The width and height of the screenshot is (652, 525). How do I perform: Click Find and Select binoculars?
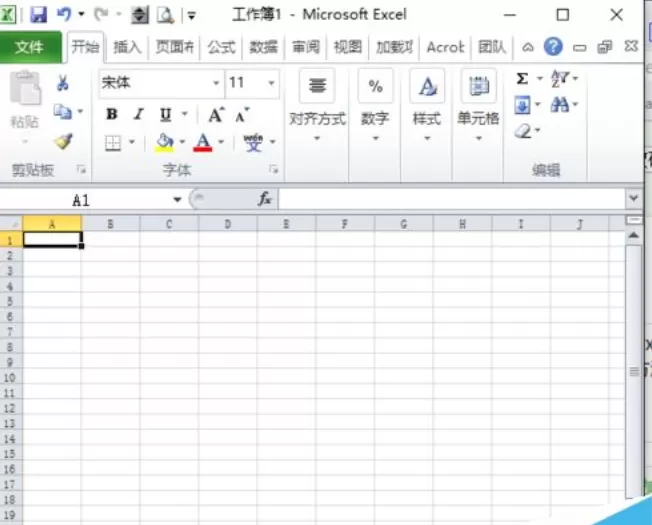point(560,104)
